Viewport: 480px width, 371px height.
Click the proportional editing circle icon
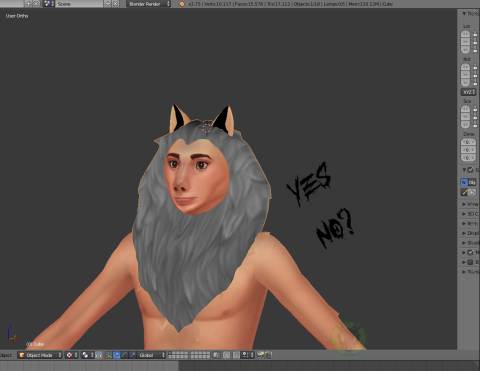[226, 355]
